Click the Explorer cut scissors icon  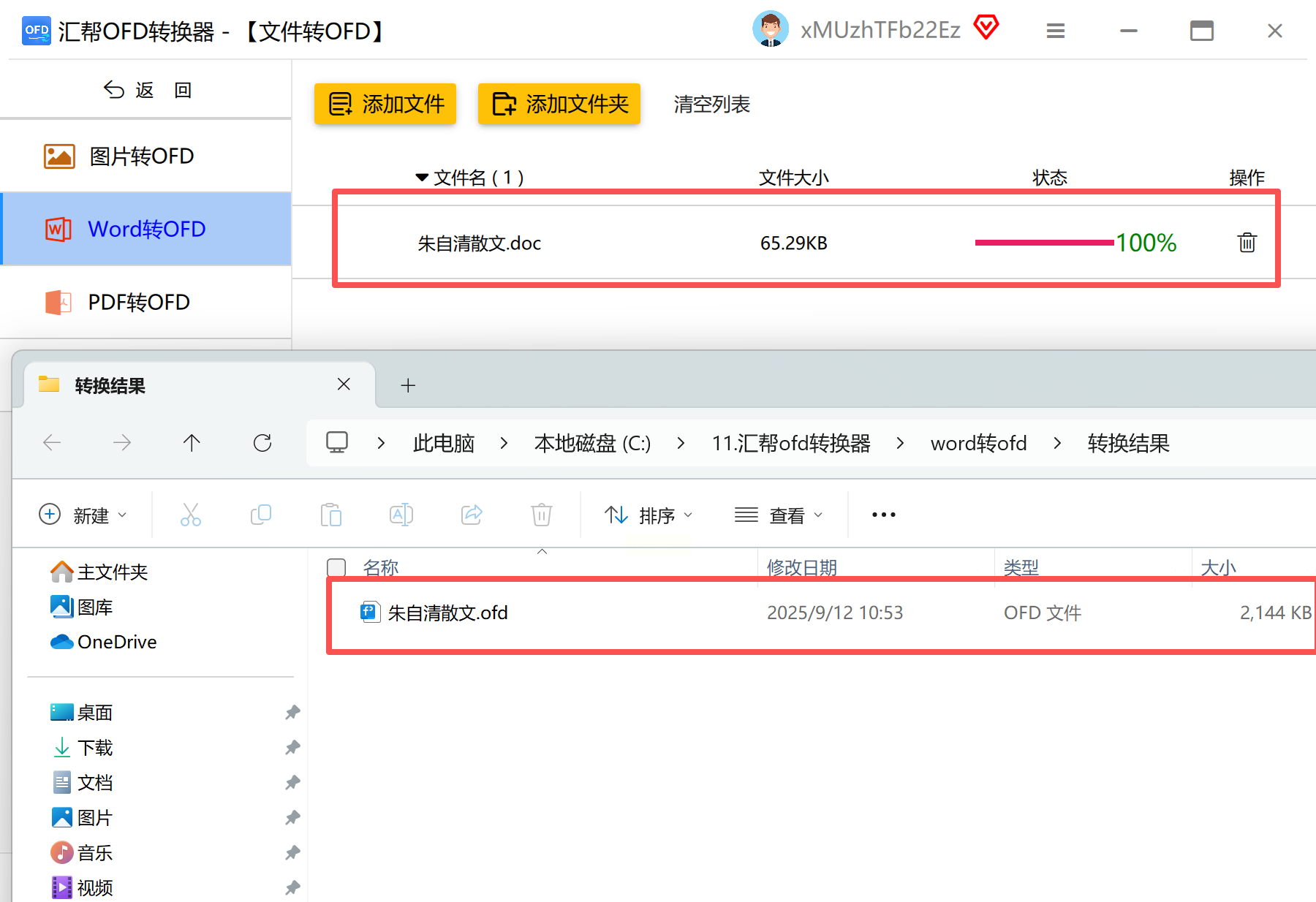pos(191,515)
